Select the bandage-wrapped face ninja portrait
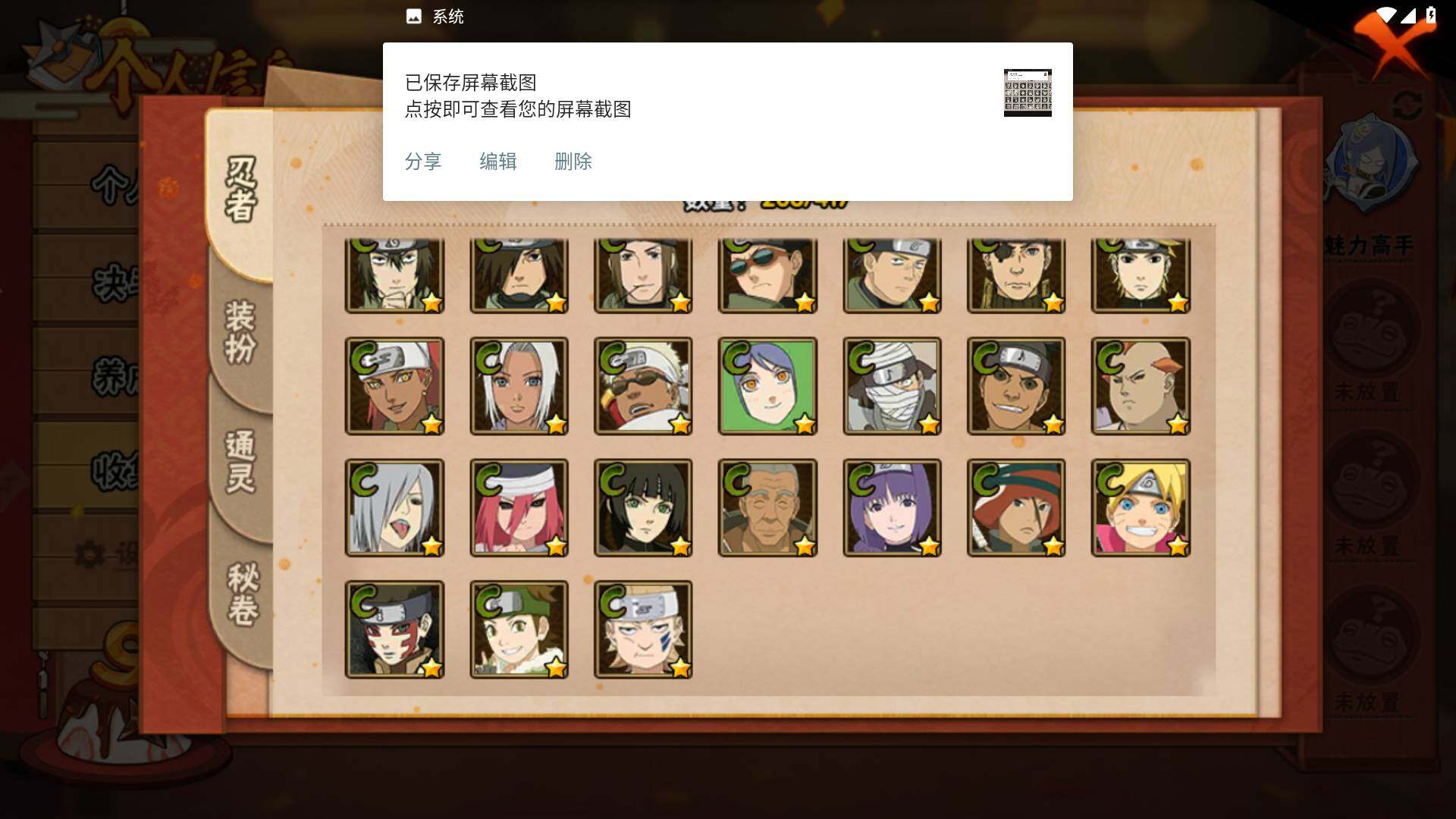The height and width of the screenshot is (819, 1456). click(892, 386)
